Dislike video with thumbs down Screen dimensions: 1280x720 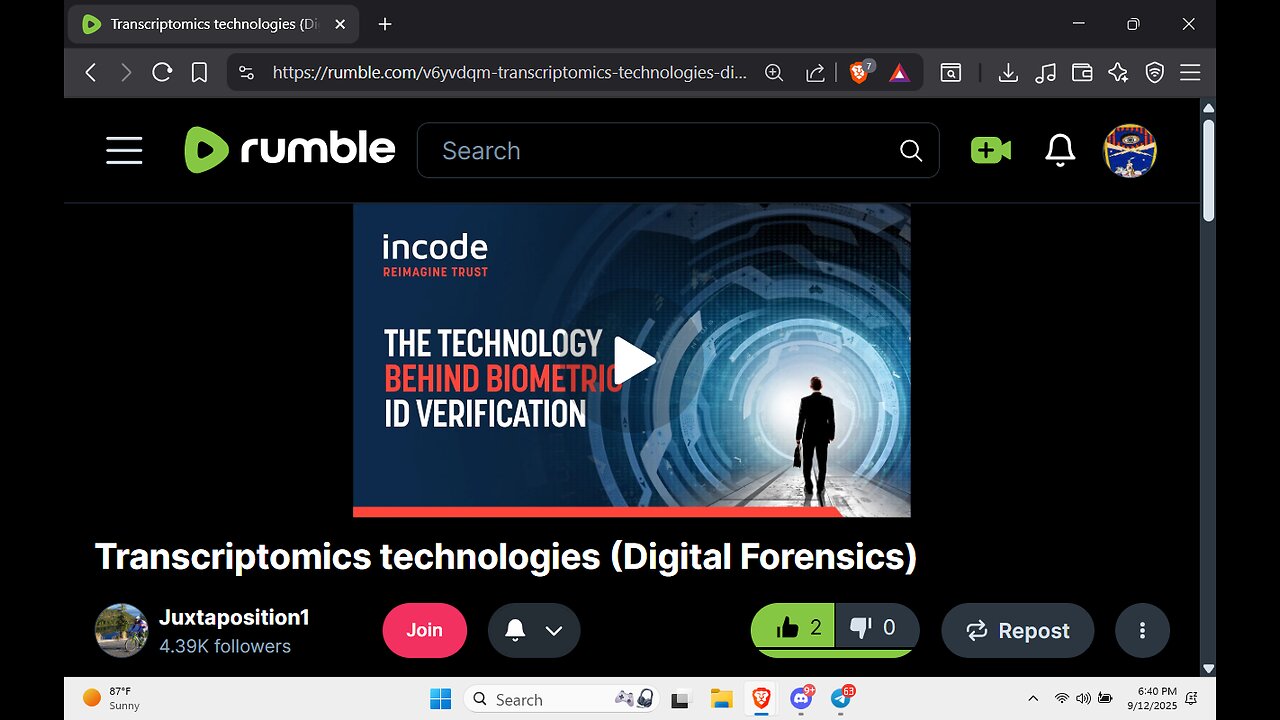pyautogui.click(x=875, y=629)
